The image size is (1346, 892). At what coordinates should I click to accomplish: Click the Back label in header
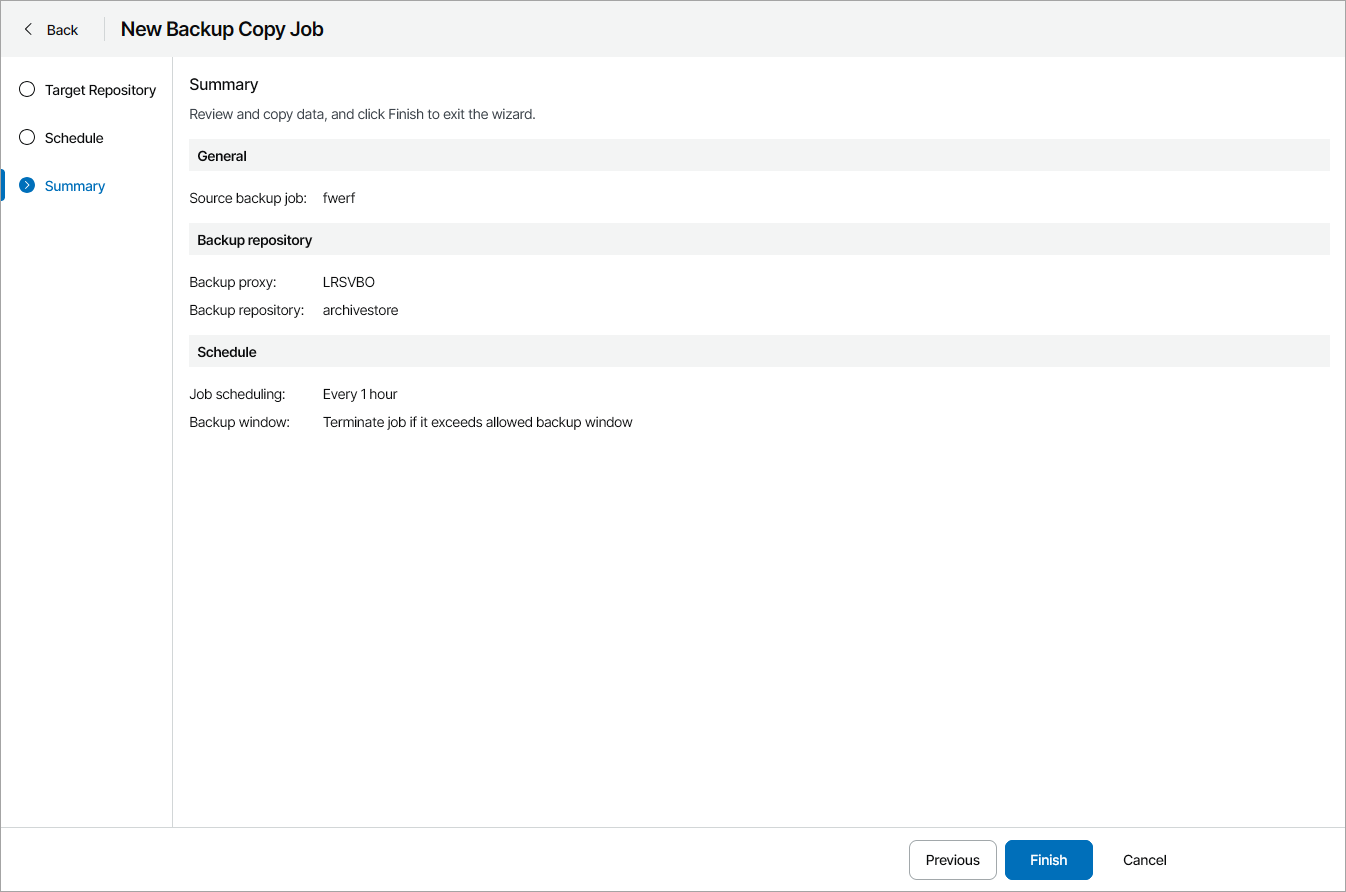click(62, 30)
